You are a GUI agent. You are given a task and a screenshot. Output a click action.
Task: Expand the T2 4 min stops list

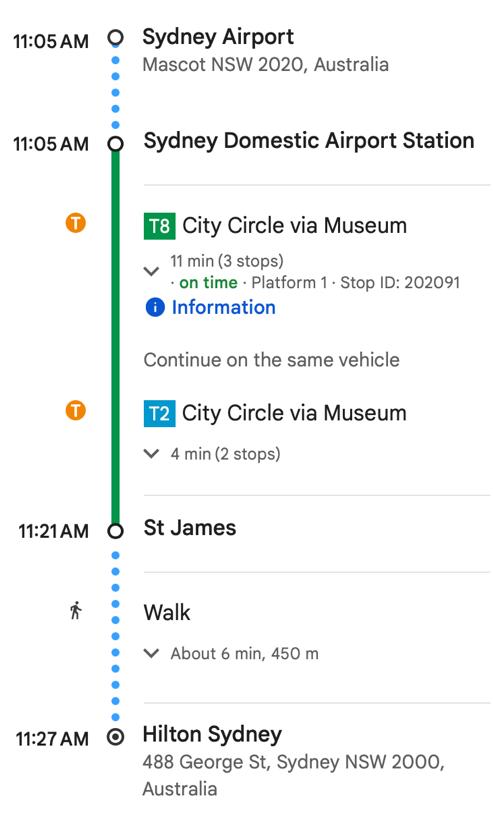coord(152,454)
